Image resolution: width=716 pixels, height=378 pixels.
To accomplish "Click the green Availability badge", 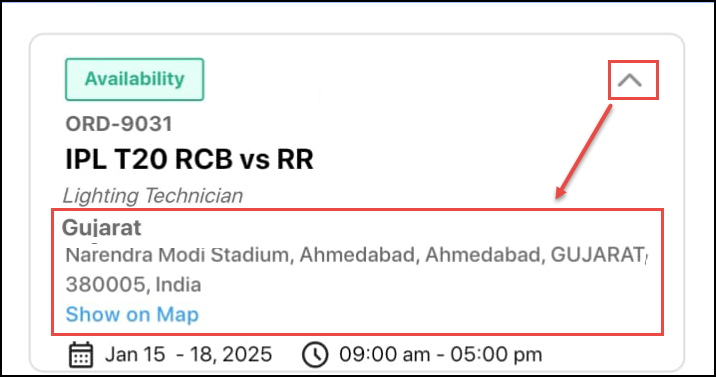I will tap(135, 79).
